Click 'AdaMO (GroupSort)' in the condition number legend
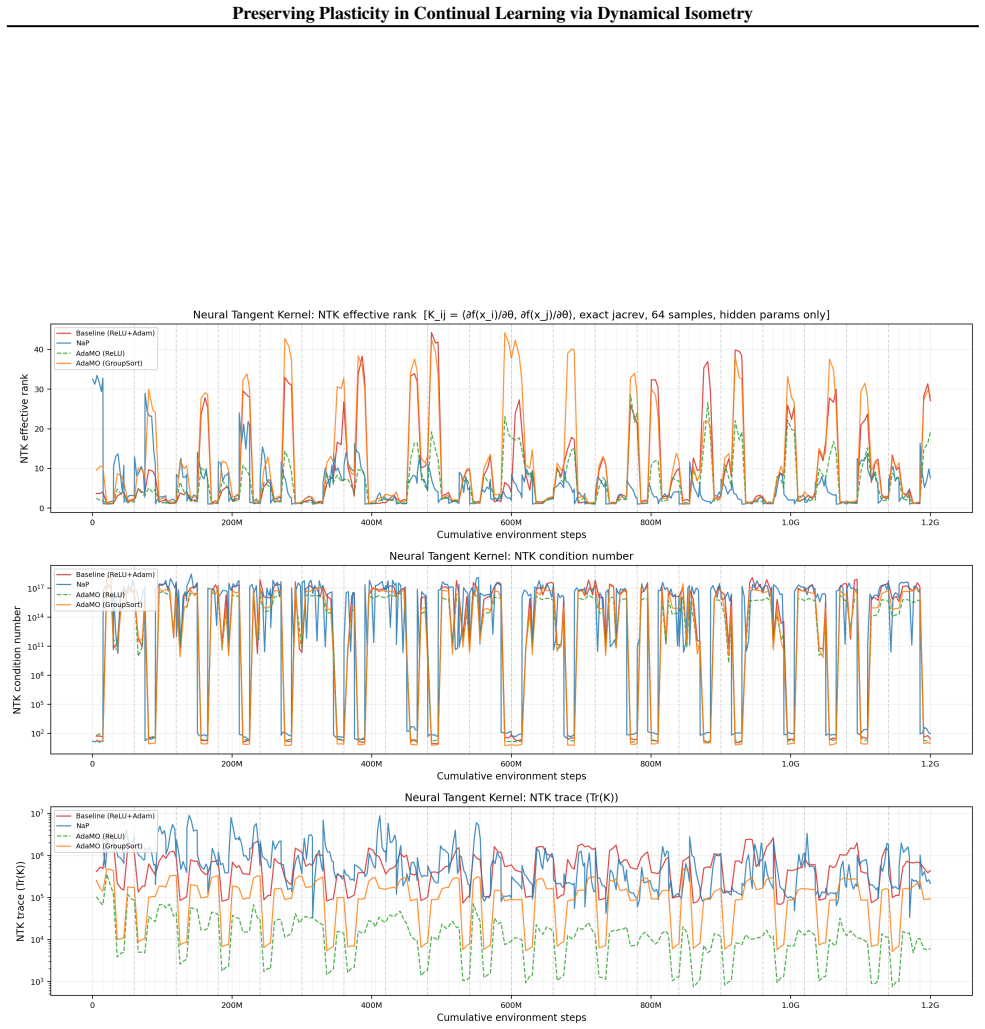Image resolution: width=985 pixels, height=1029 pixels. tap(108, 605)
